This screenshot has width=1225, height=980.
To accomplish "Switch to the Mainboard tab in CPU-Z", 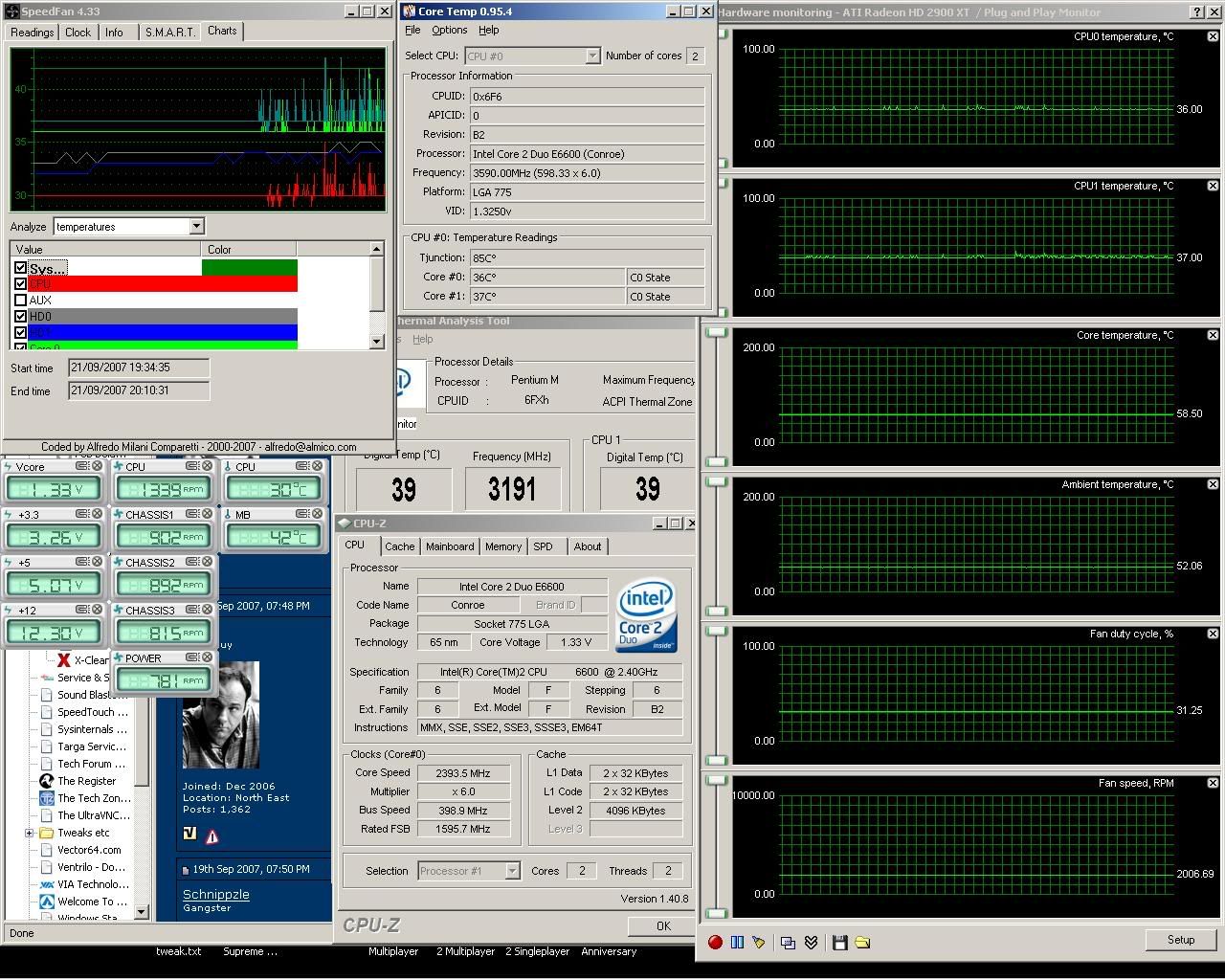I will click(x=450, y=546).
